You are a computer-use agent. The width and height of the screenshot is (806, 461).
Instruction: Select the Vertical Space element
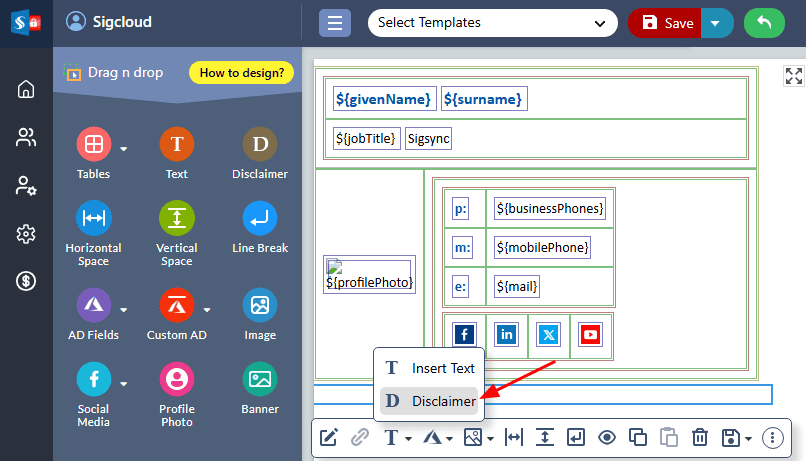point(176,218)
